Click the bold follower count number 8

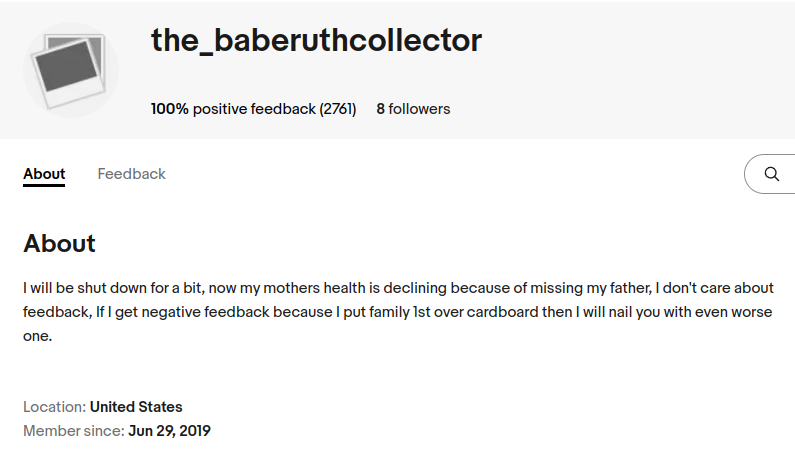click(x=381, y=109)
